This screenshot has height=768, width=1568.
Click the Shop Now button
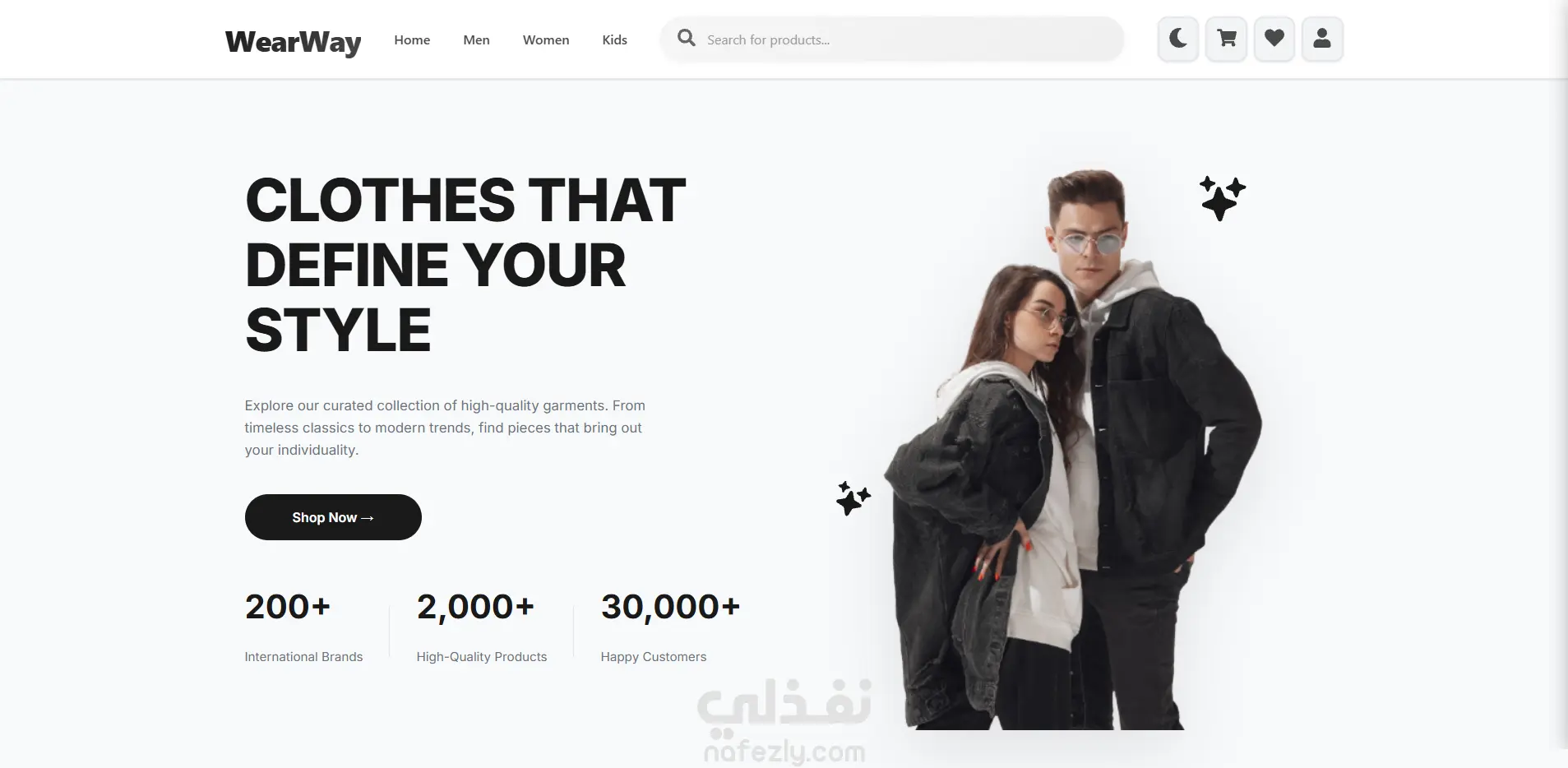click(333, 517)
